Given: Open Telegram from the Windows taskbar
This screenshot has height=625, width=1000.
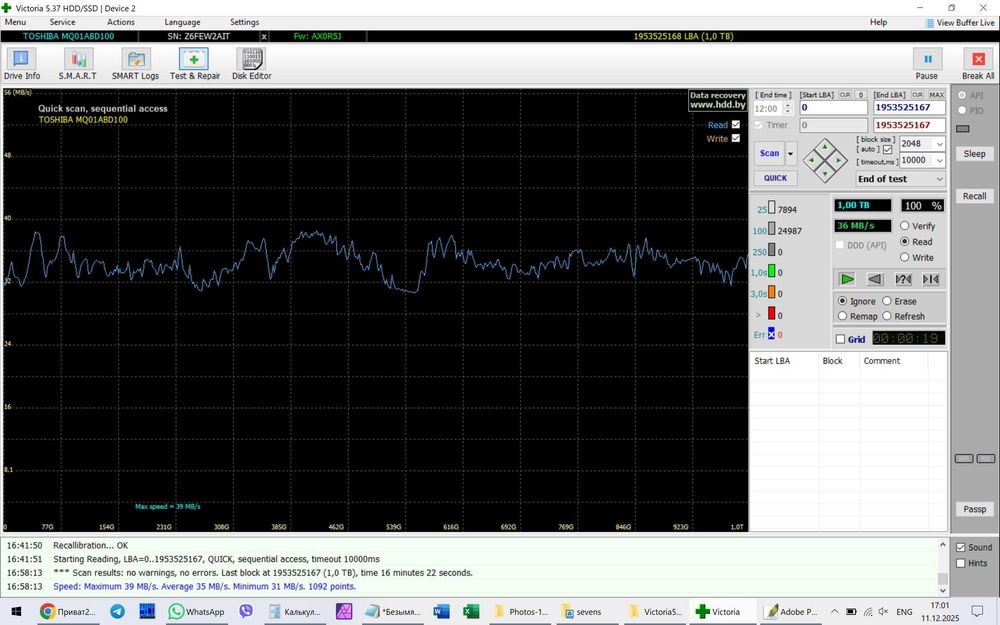Looking at the screenshot, I should click(x=118, y=611).
